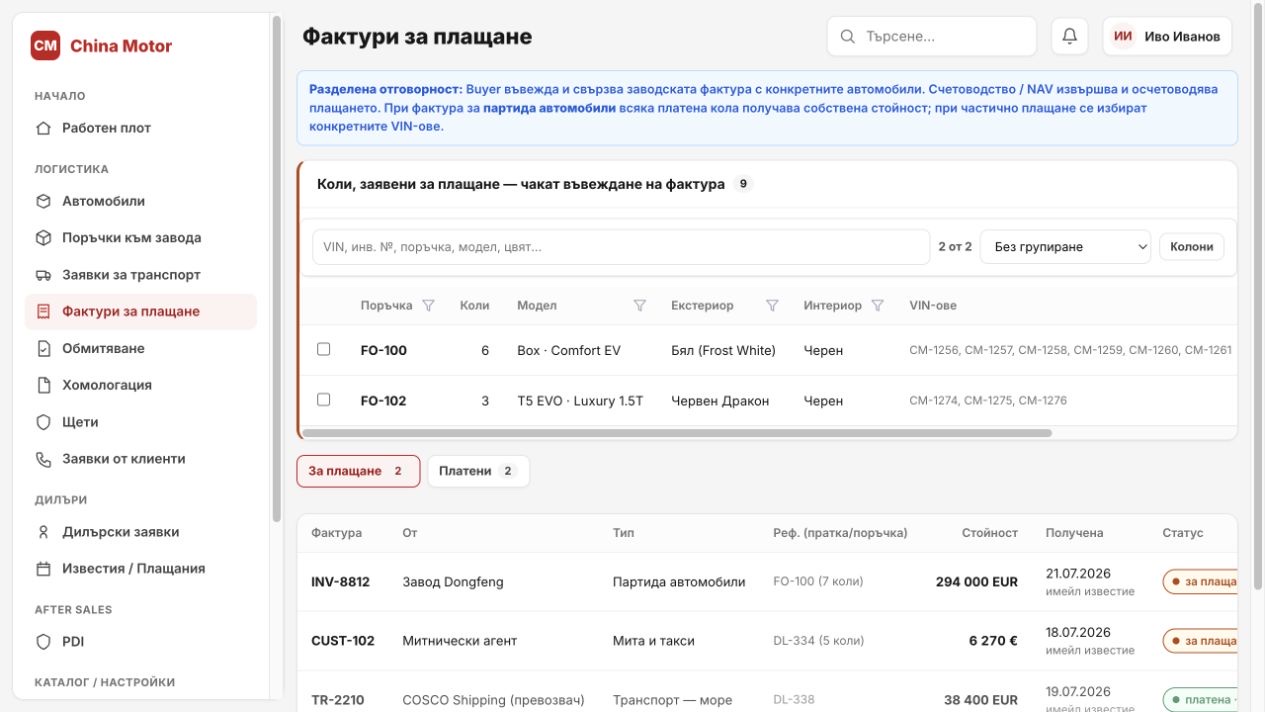Filter the Екстериор column
Viewport: 1265px width, 712px height.
pyautogui.click(x=772, y=305)
